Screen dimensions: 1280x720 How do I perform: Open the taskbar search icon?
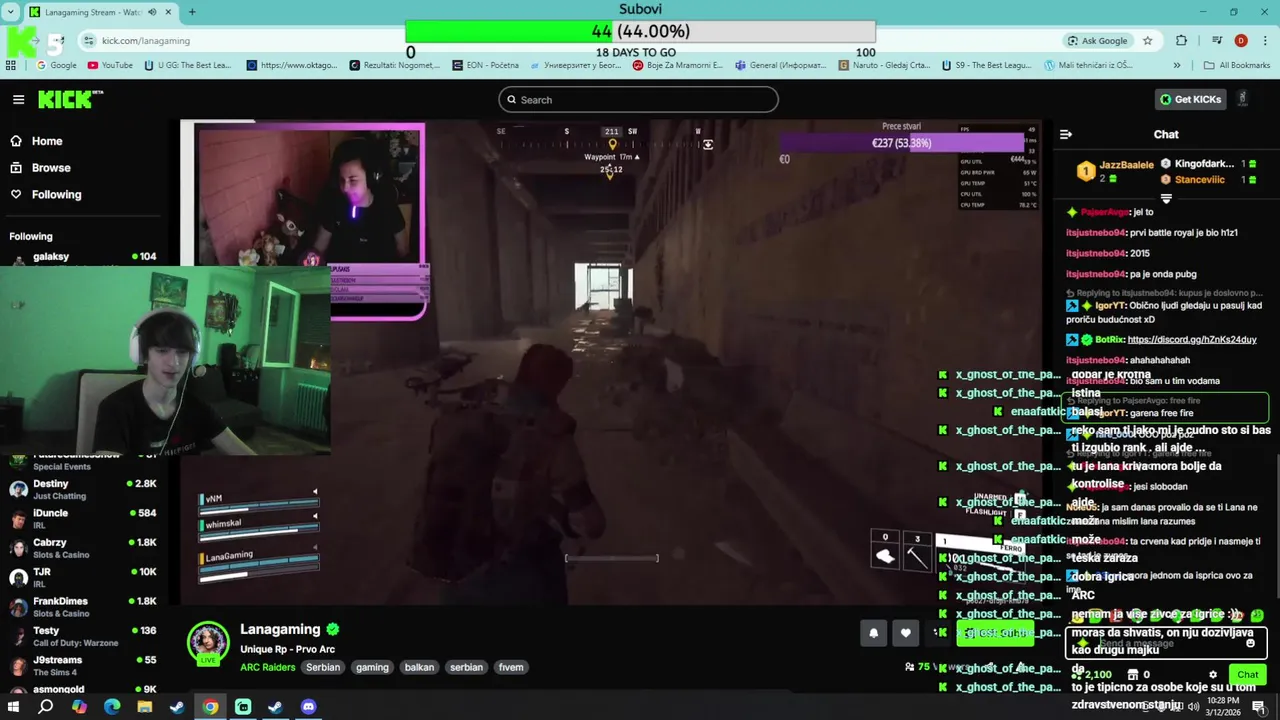click(x=45, y=707)
